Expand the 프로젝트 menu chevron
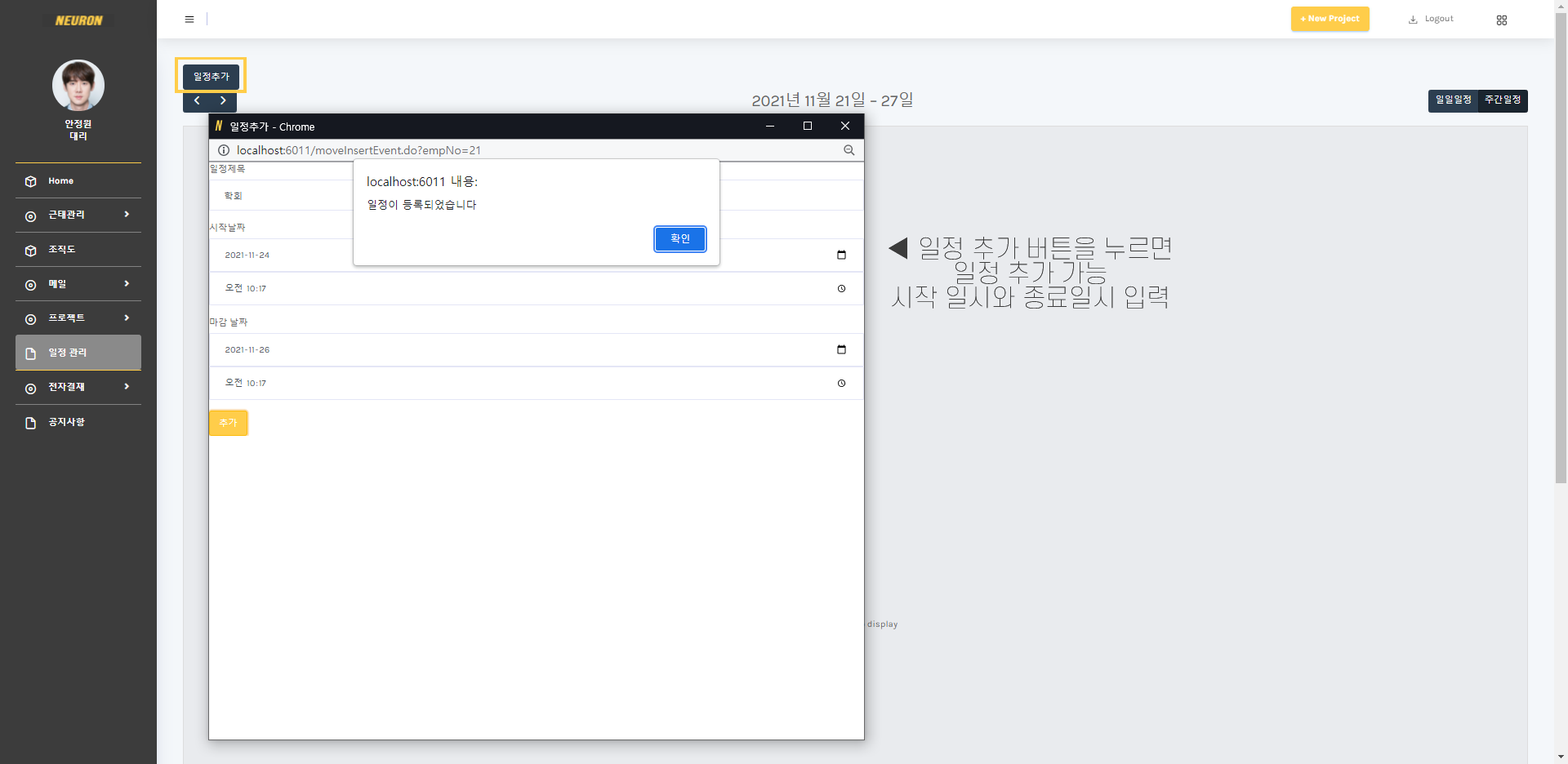Screen dimensions: 1568x764 click(x=127, y=318)
